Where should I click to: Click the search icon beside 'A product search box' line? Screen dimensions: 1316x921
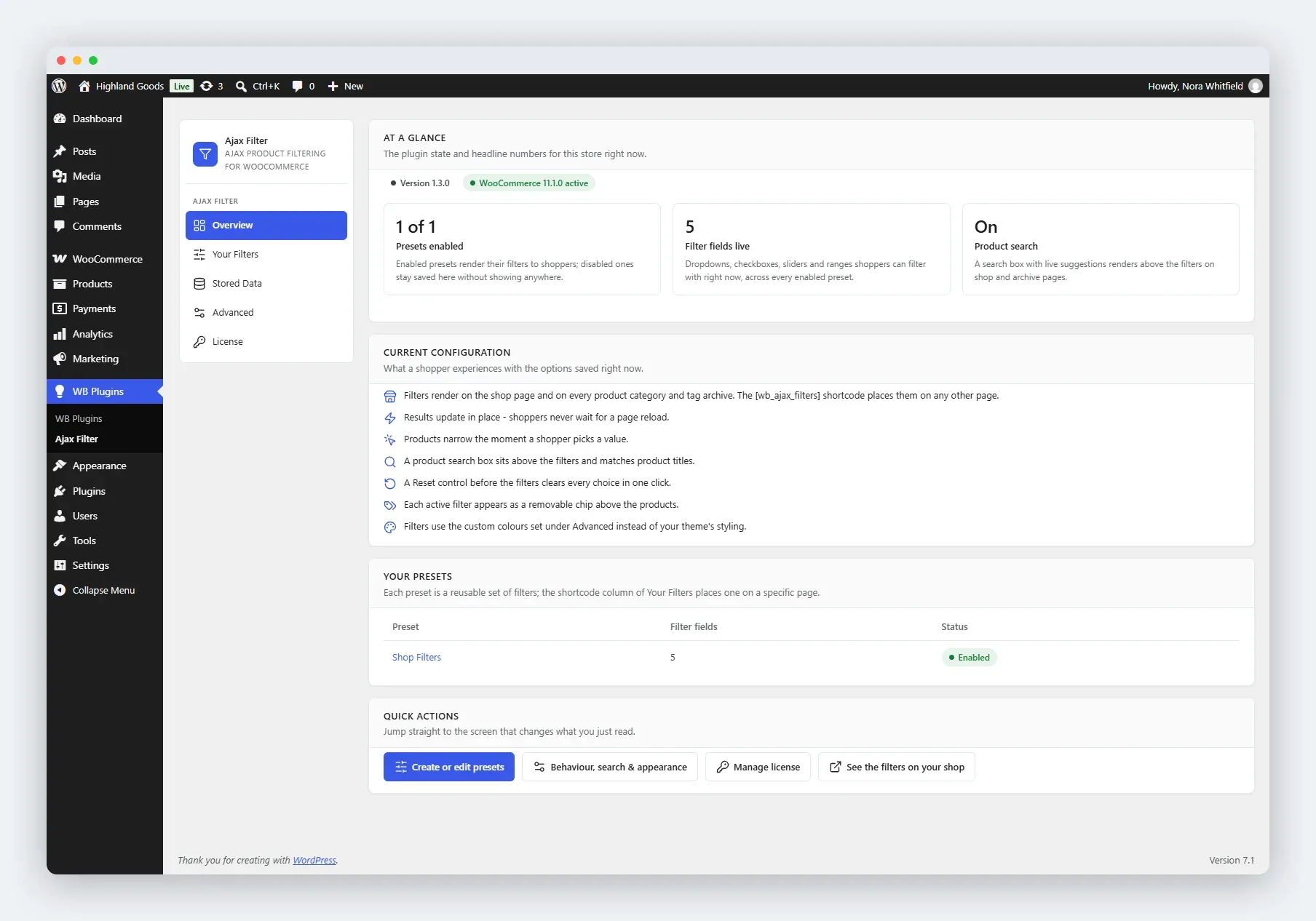[x=390, y=461]
